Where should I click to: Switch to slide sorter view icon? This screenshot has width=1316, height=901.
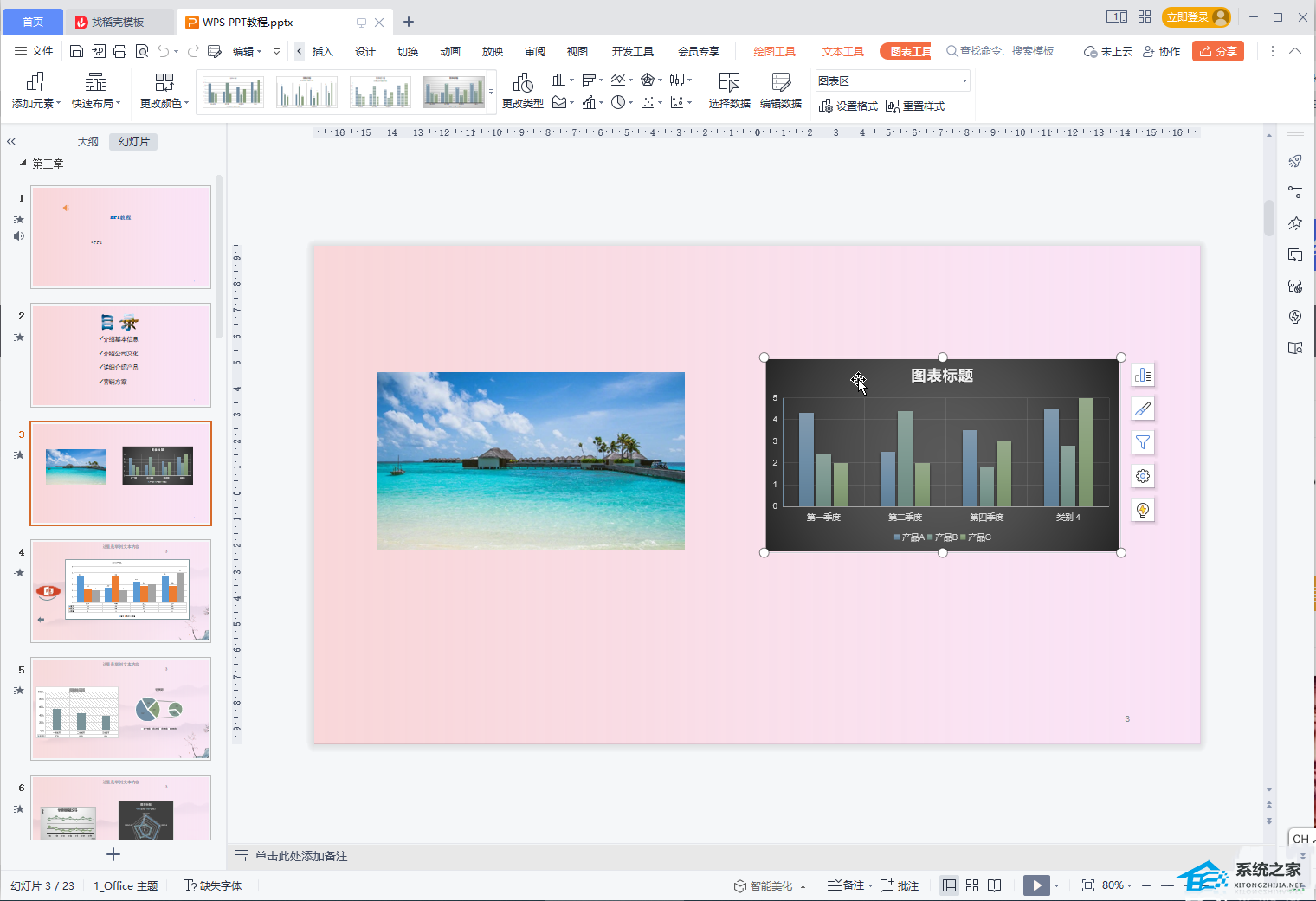point(972,885)
